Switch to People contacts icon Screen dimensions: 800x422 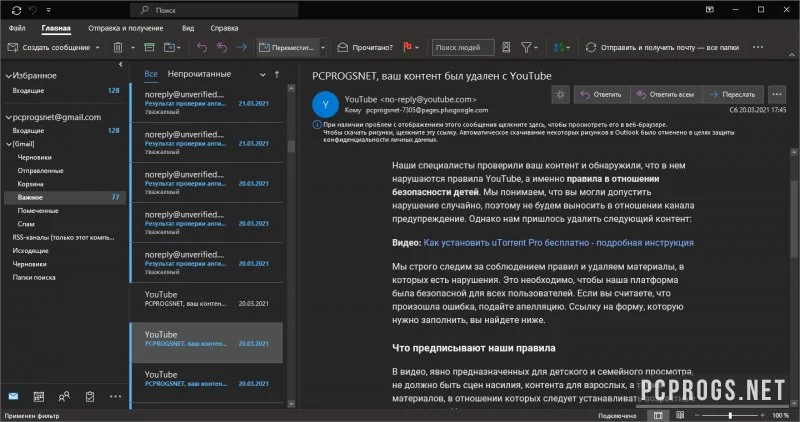[x=64, y=396]
